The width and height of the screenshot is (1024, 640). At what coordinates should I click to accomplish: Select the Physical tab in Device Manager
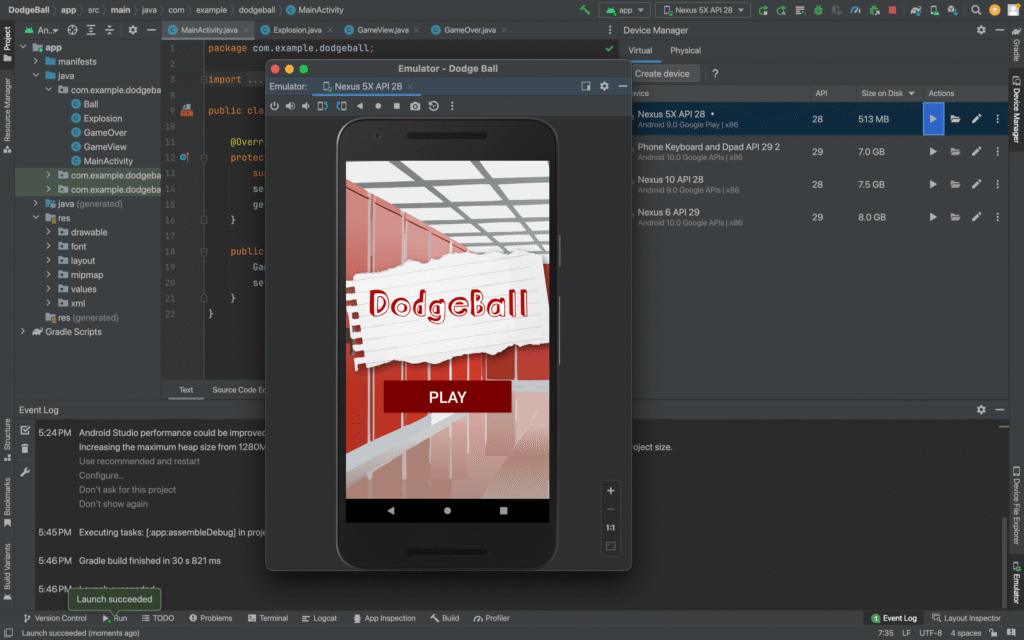[686, 50]
